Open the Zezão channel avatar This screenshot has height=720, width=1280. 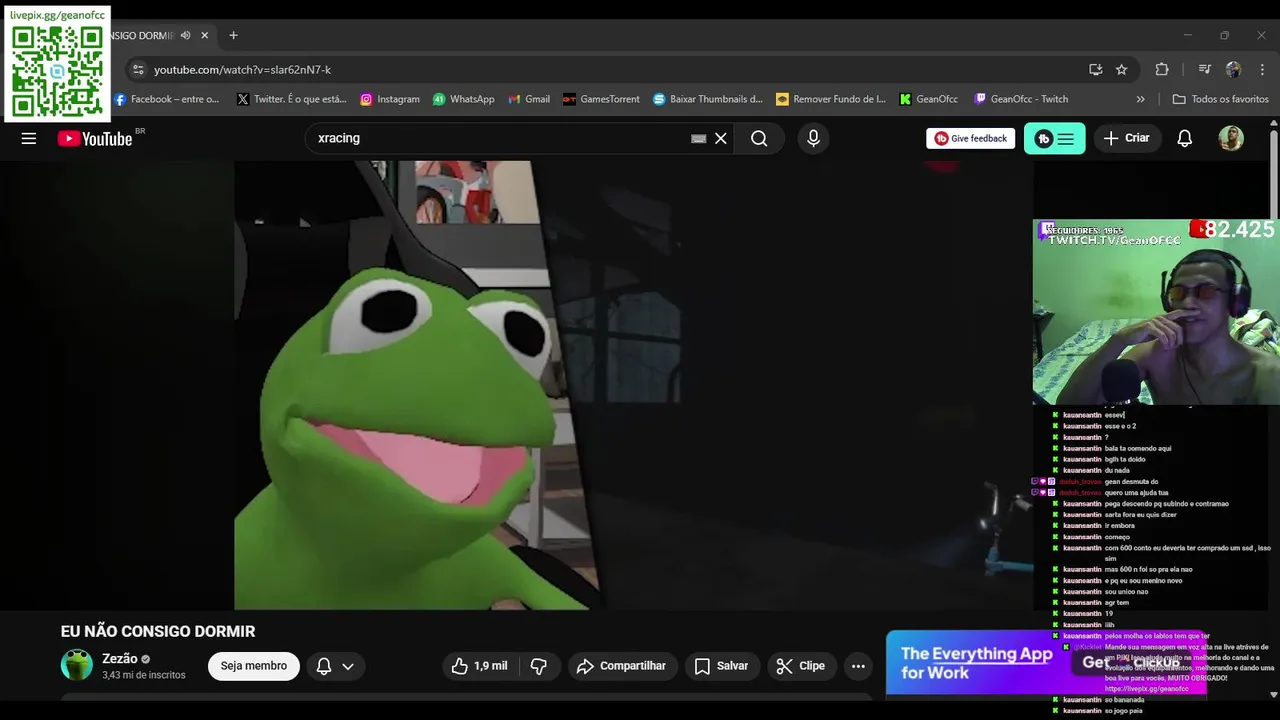click(77, 665)
